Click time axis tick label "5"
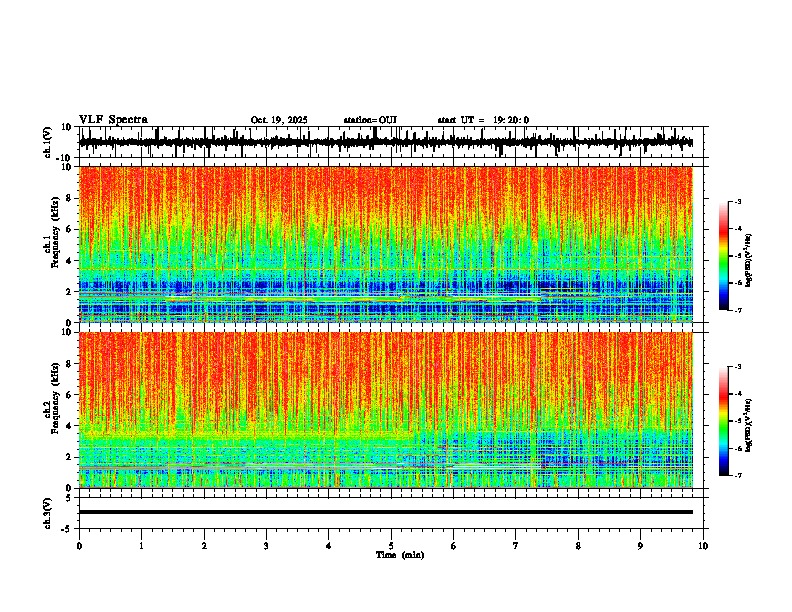The width and height of the screenshot is (792, 612). [391, 546]
